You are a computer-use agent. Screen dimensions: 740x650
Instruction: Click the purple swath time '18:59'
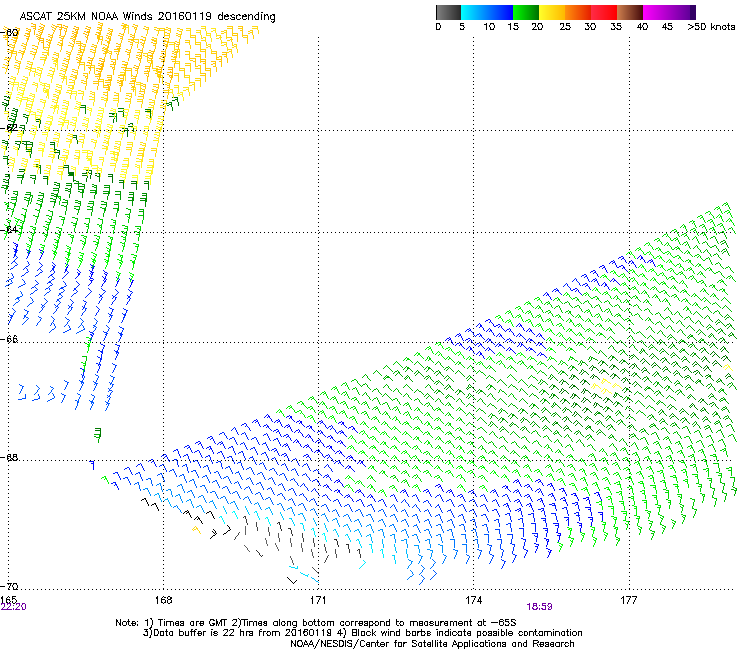pyautogui.click(x=539, y=607)
